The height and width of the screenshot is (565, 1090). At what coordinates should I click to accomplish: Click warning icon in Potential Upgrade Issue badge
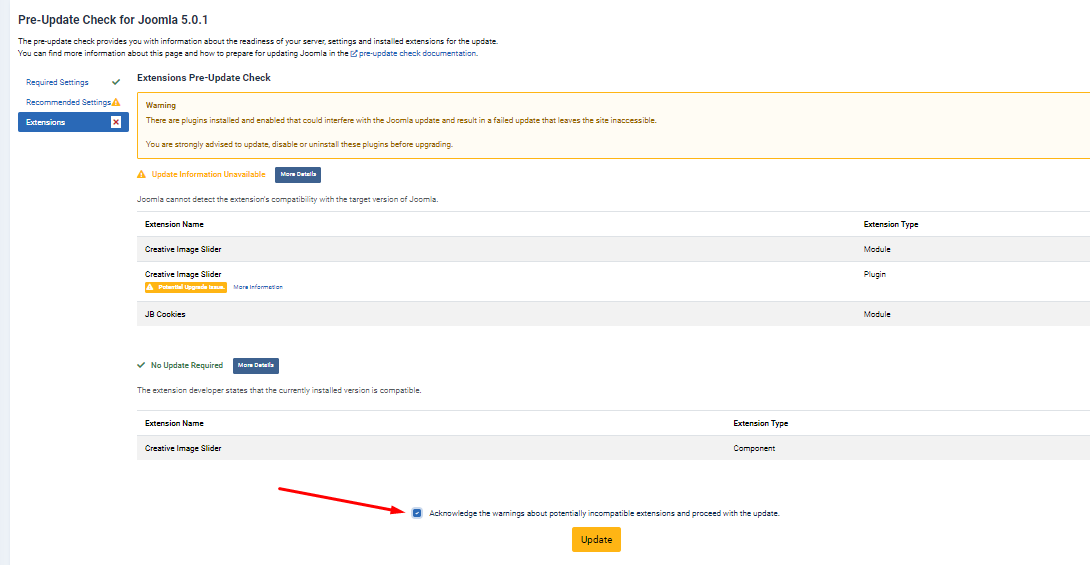pyautogui.click(x=151, y=287)
